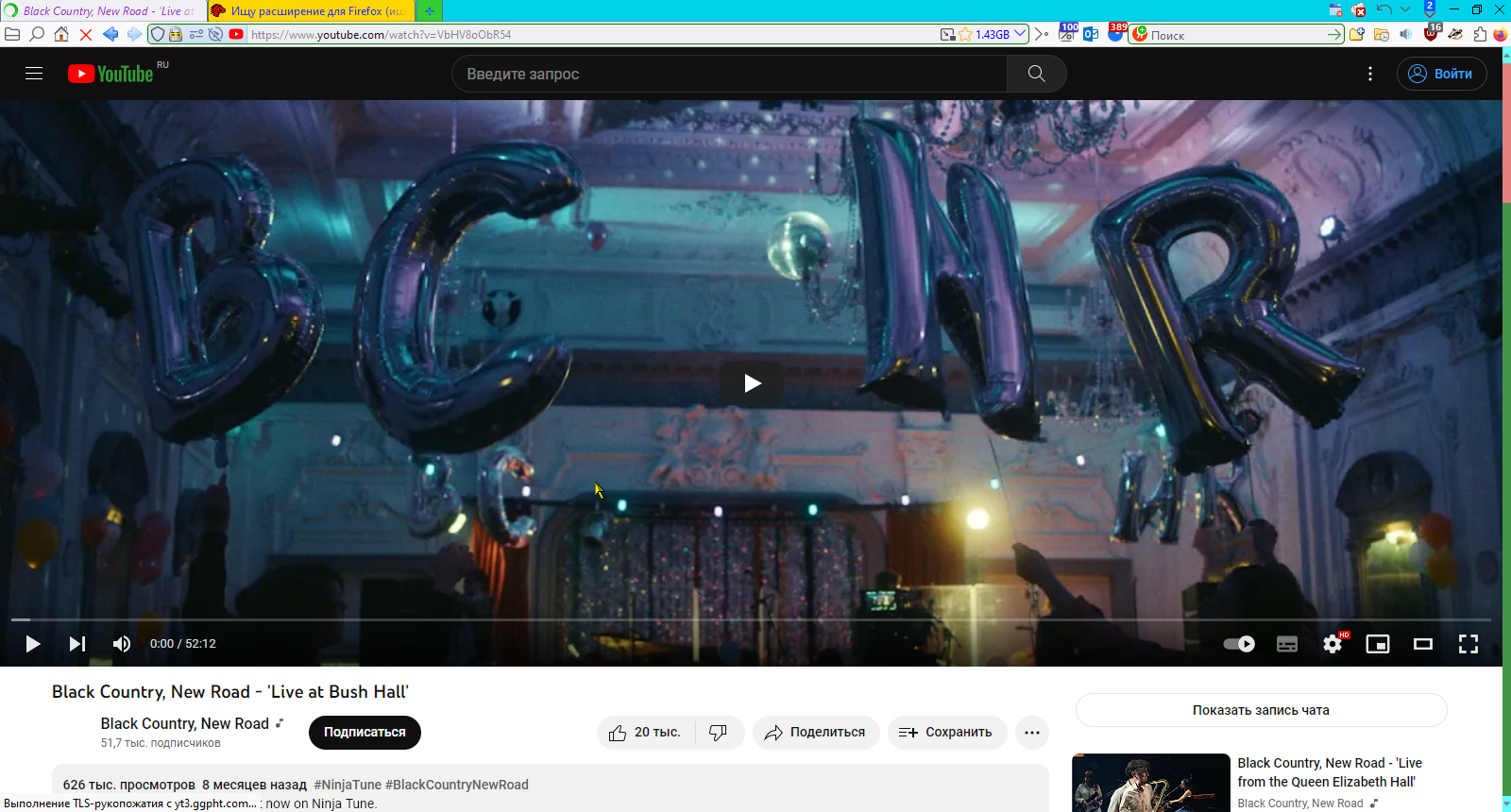Bookmark this page with the star
The image size is (1511, 812).
(965, 34)
